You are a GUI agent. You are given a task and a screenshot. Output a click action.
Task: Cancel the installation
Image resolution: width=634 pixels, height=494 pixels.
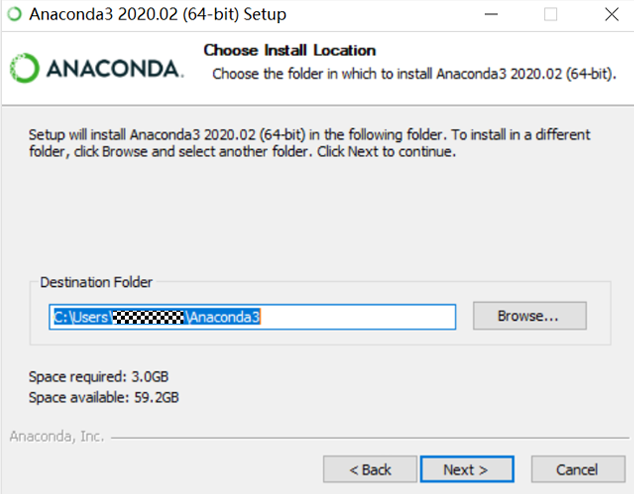(577, 469)
